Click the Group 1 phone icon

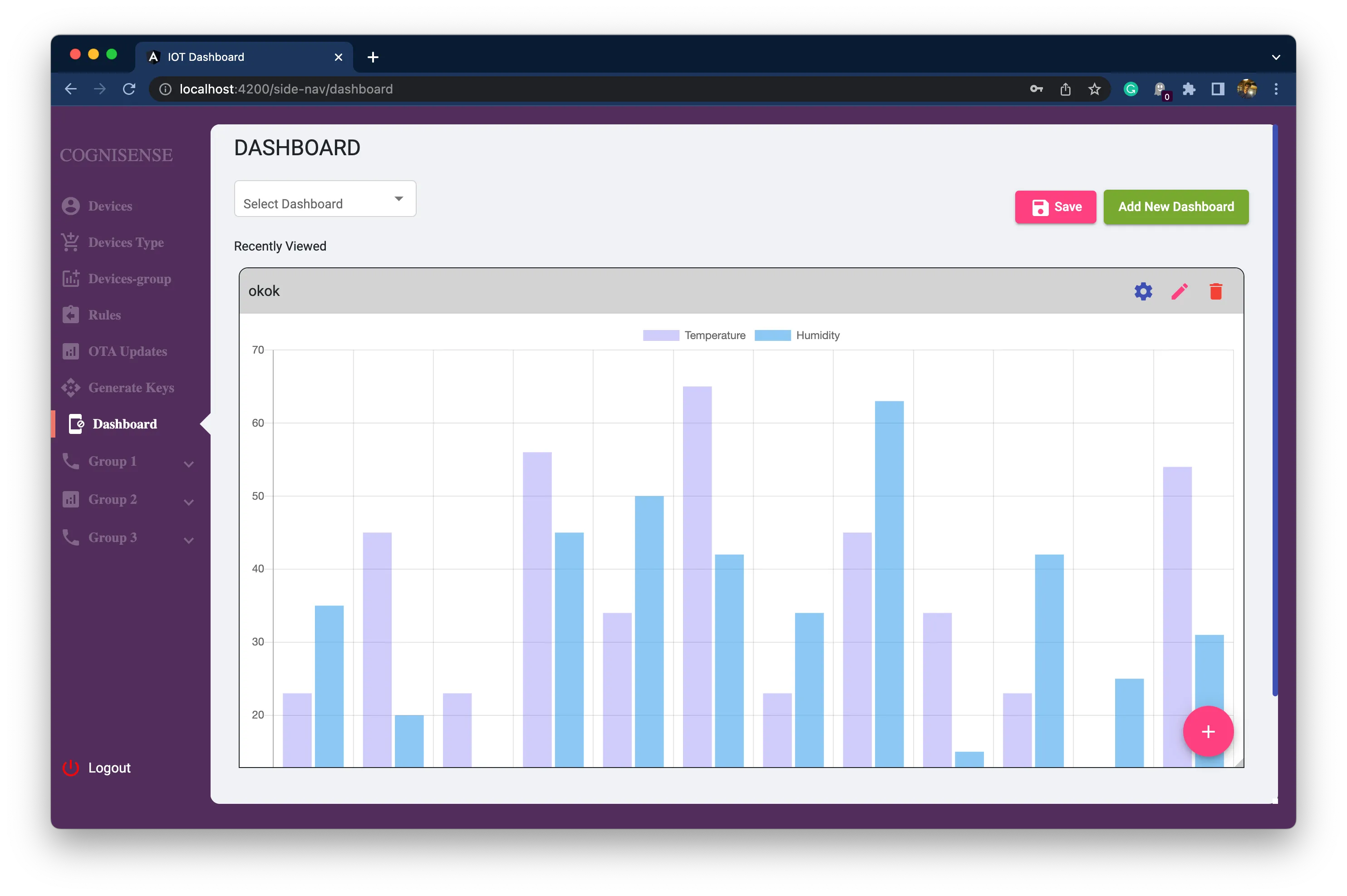70,461
